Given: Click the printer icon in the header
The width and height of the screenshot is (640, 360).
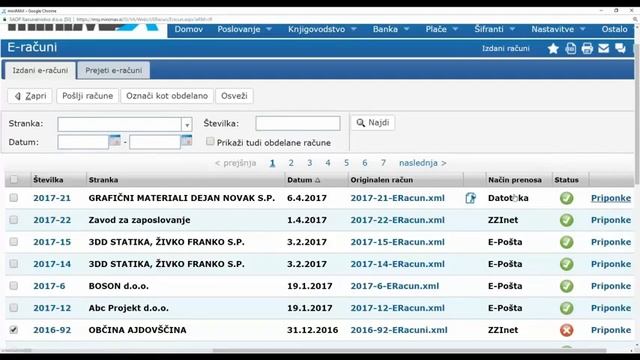Looking at the screenshot, I should (587, 49).
